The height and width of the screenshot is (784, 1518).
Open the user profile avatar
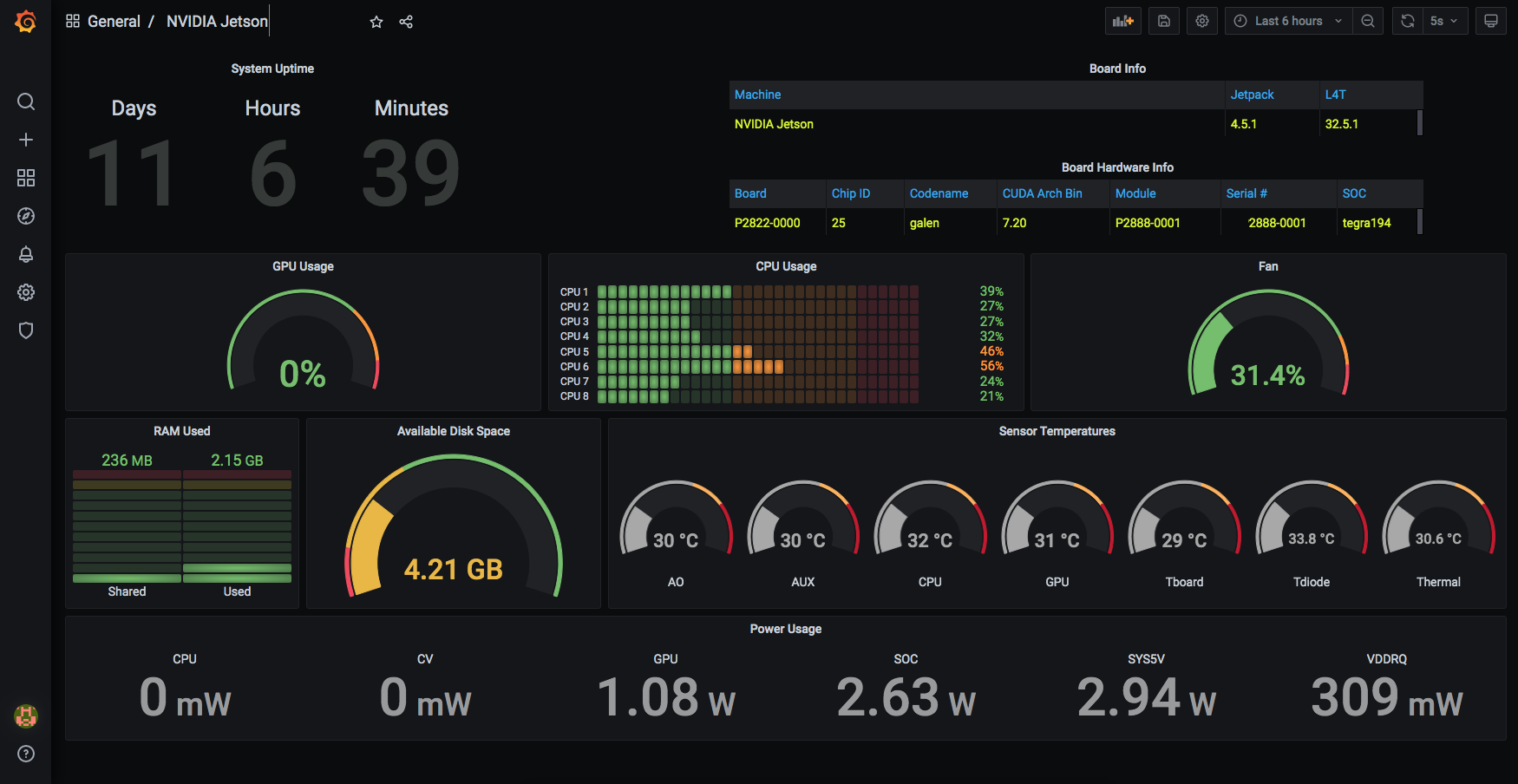coord(26,715)
